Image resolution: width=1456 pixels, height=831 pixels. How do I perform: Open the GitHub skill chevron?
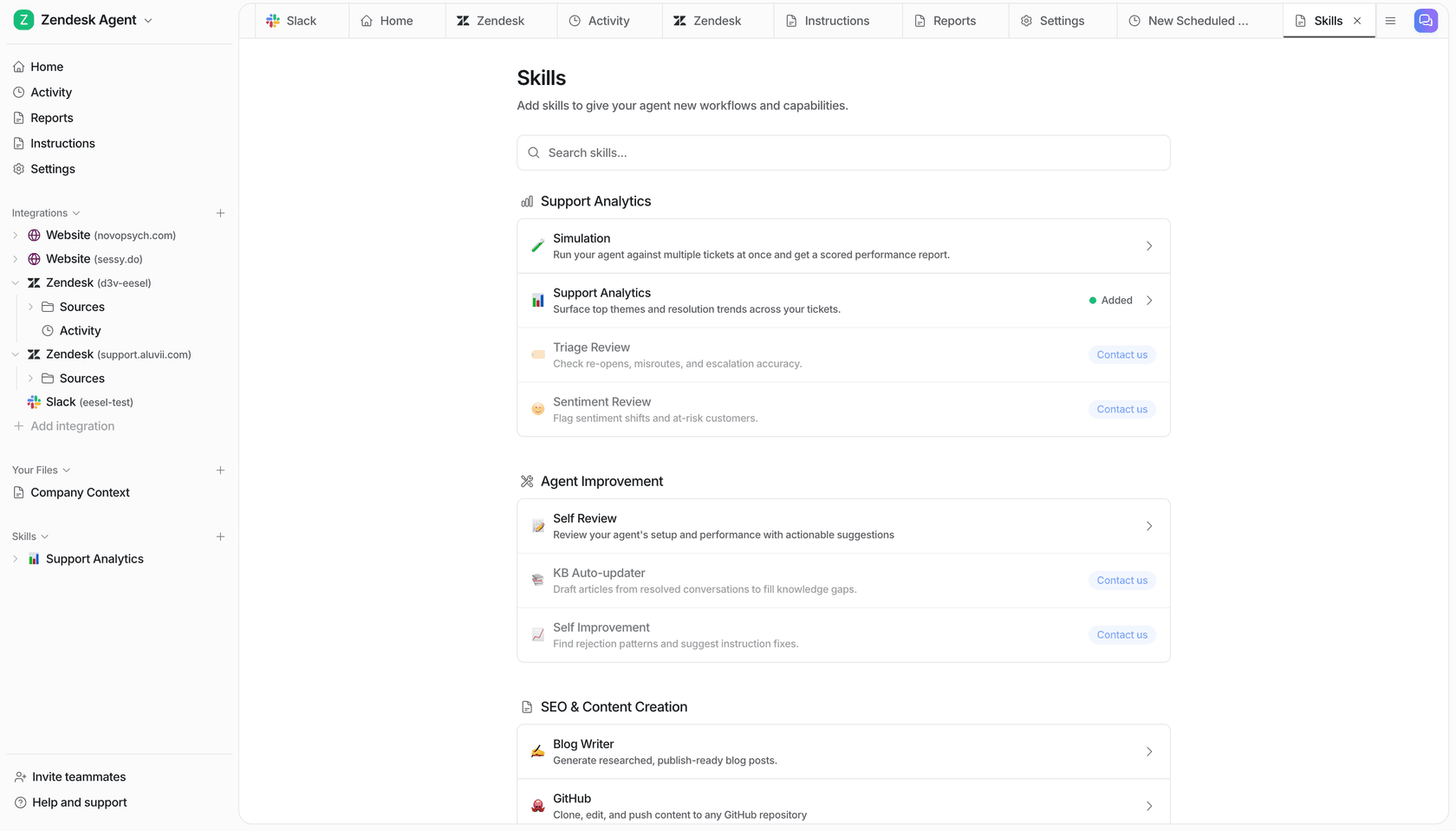point(1149,807)
